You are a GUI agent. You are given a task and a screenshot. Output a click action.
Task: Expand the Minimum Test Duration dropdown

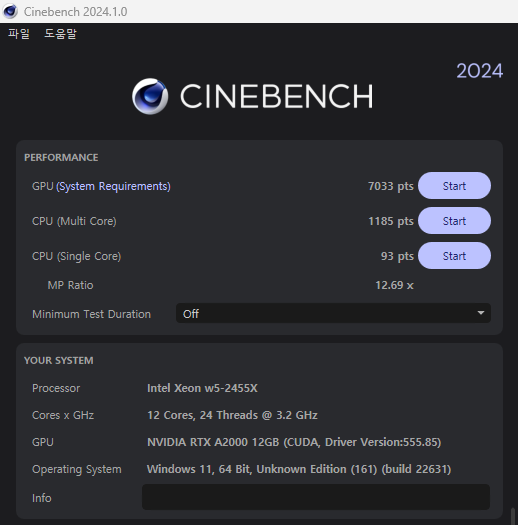(x=333, y=313)
